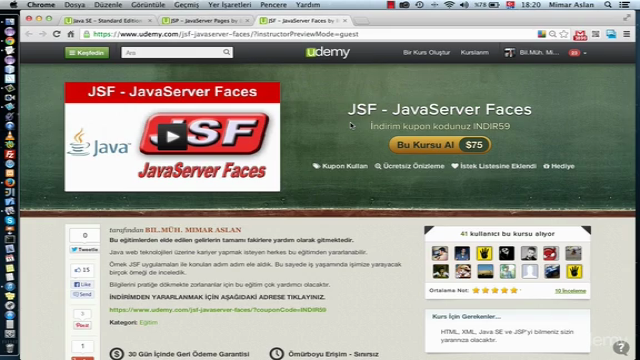Open Skype from the Dock
Viewport: 640px width, 360px height.
[10, 220]
